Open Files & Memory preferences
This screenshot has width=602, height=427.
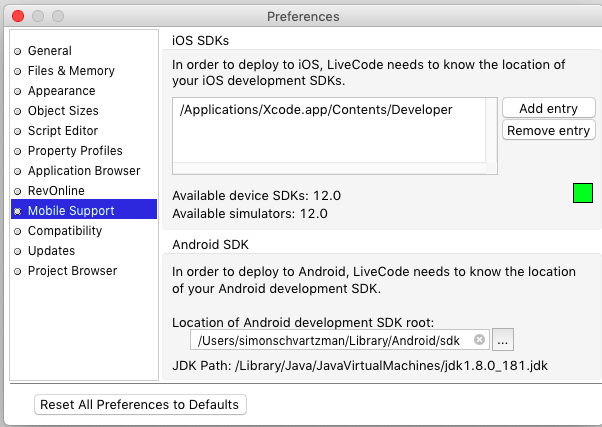click(71, 71)
